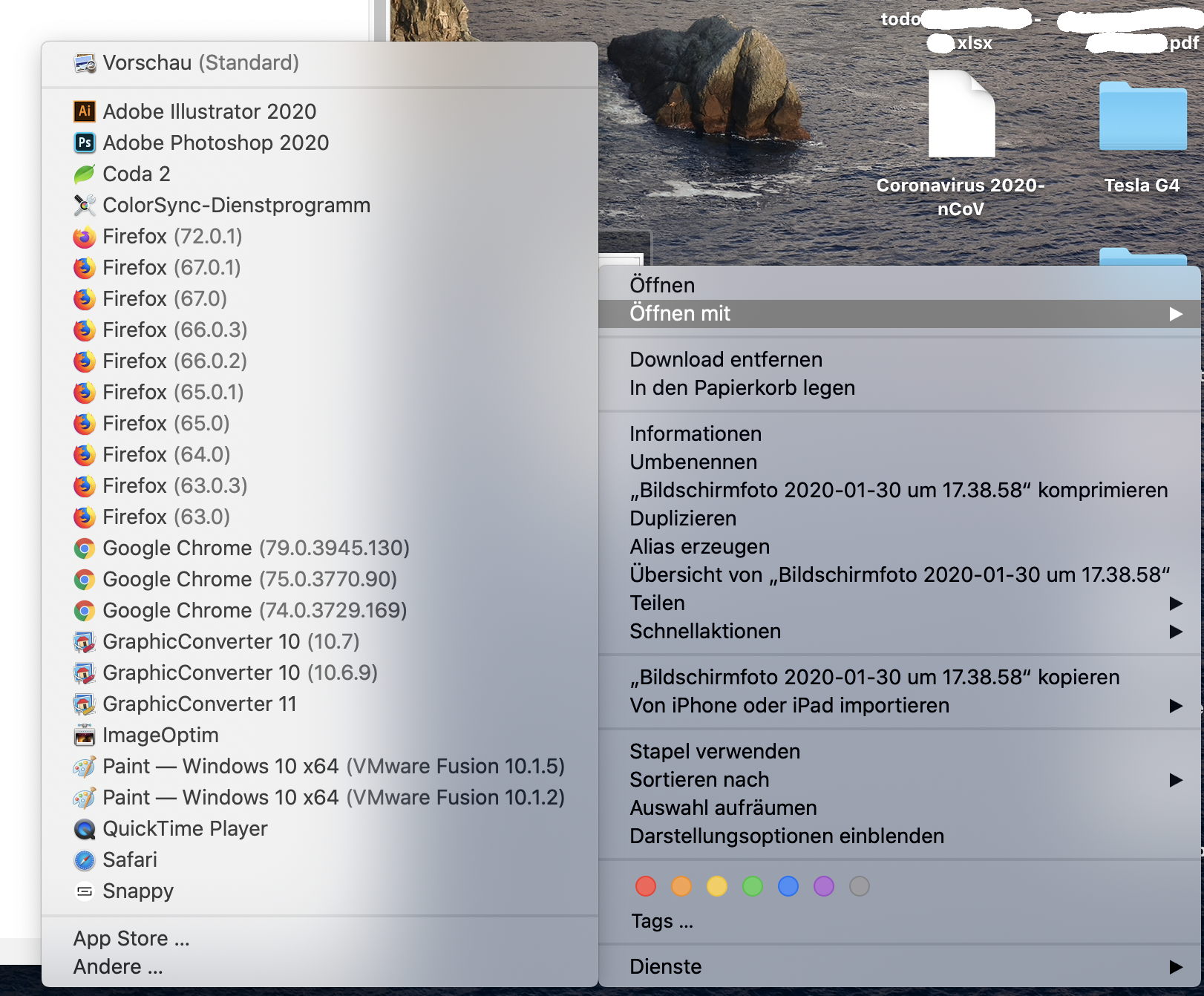Apply the blue tag color
This screenshot has height=996, width=1204.
click(788, 886)
